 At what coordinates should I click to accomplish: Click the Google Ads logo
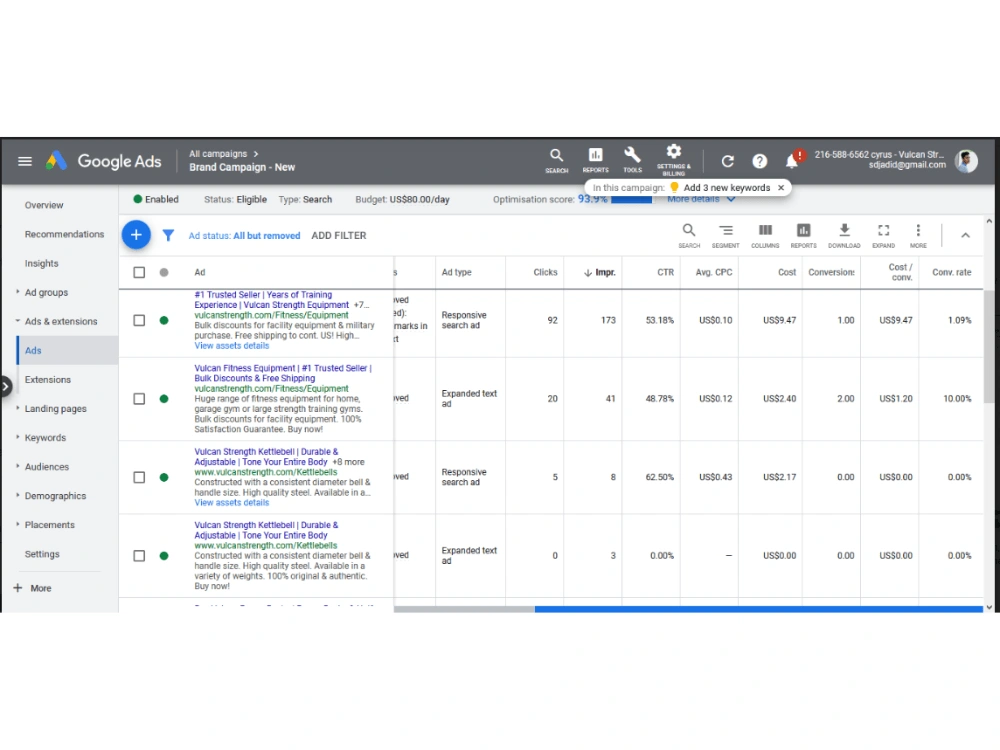103,161
